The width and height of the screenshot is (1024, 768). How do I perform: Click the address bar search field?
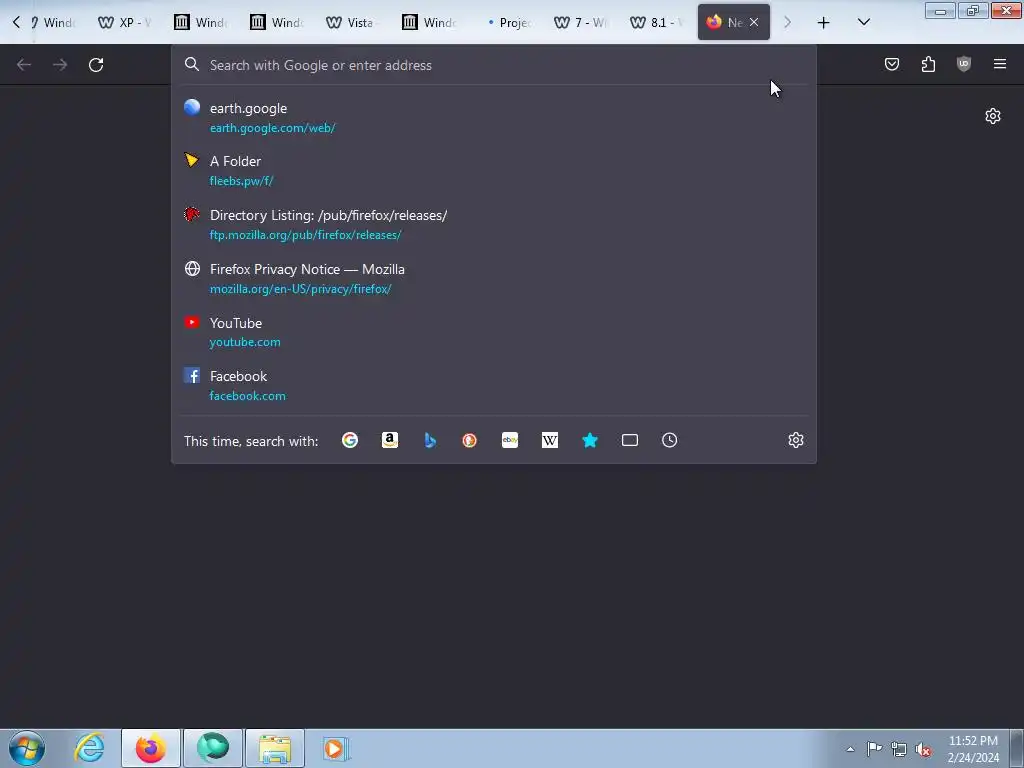[494, 65]
